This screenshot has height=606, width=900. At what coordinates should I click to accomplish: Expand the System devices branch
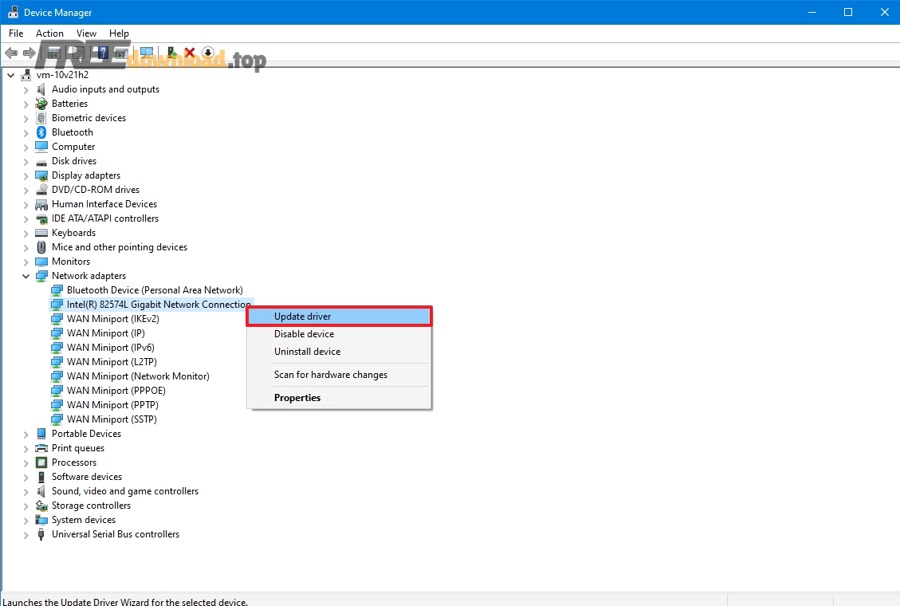(x=26, y=520)
